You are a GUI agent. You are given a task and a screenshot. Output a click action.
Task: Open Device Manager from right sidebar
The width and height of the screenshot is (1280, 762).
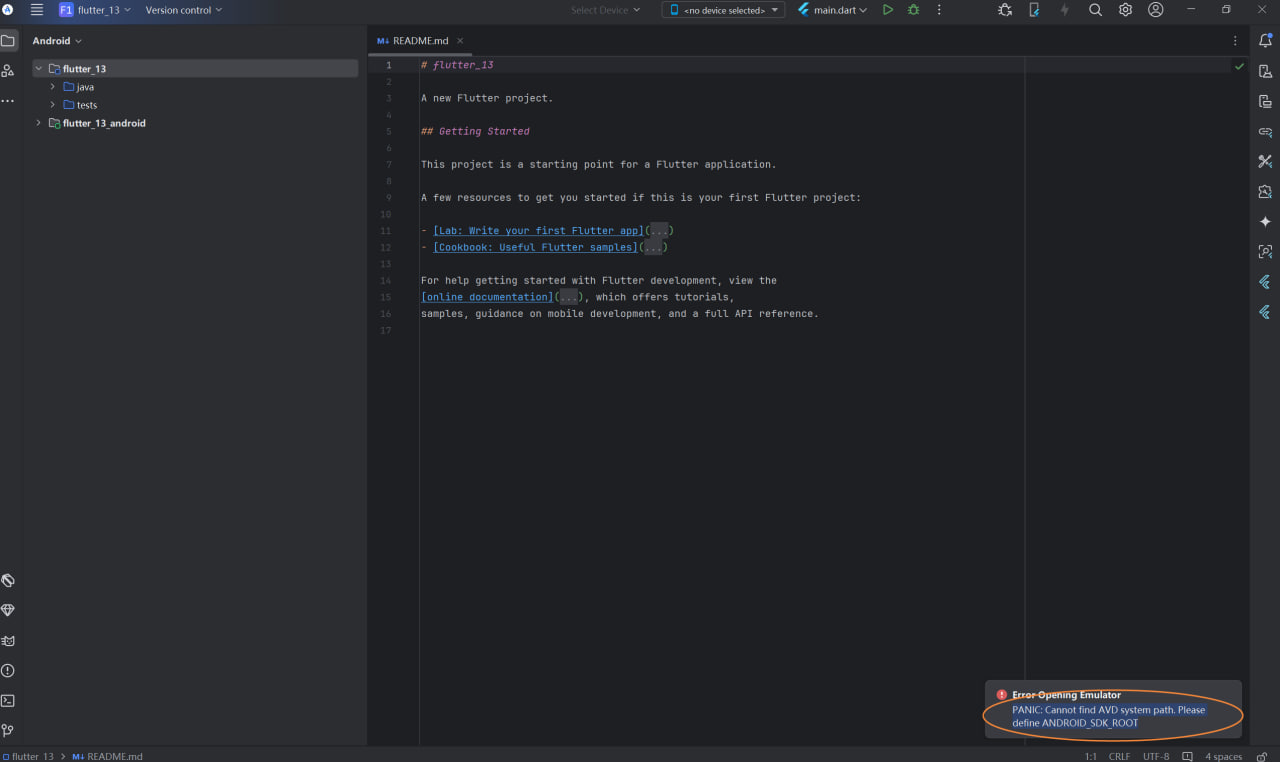[x=1265, y=71]
